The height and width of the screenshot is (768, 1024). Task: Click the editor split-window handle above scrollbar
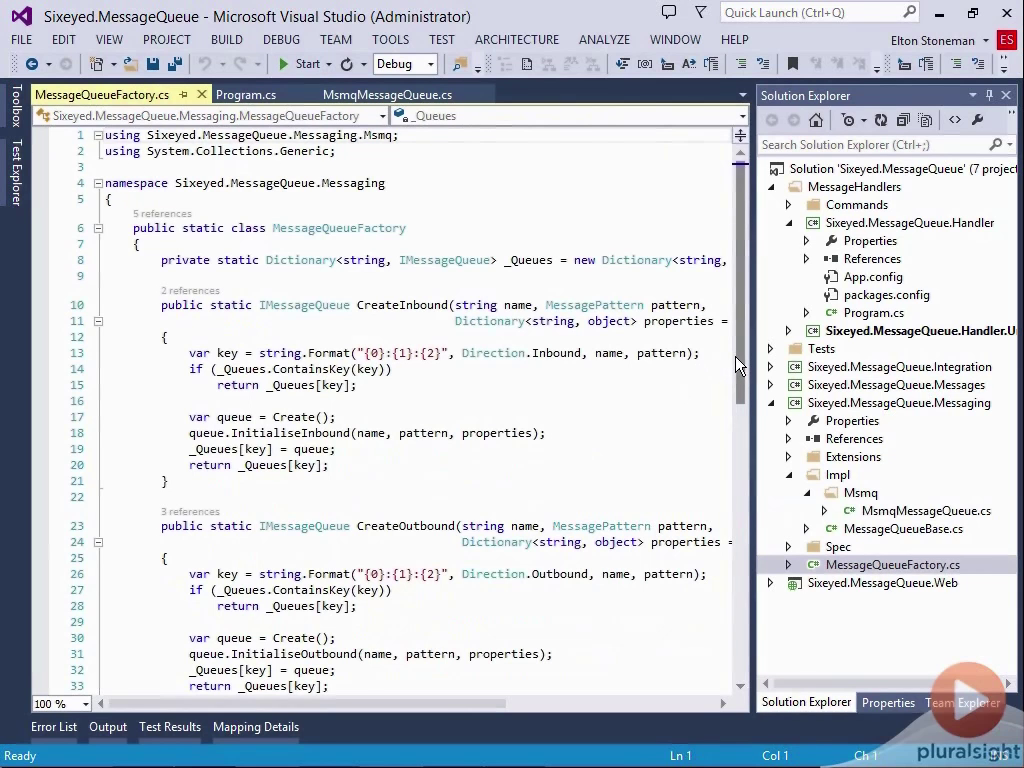coord(741,136)
